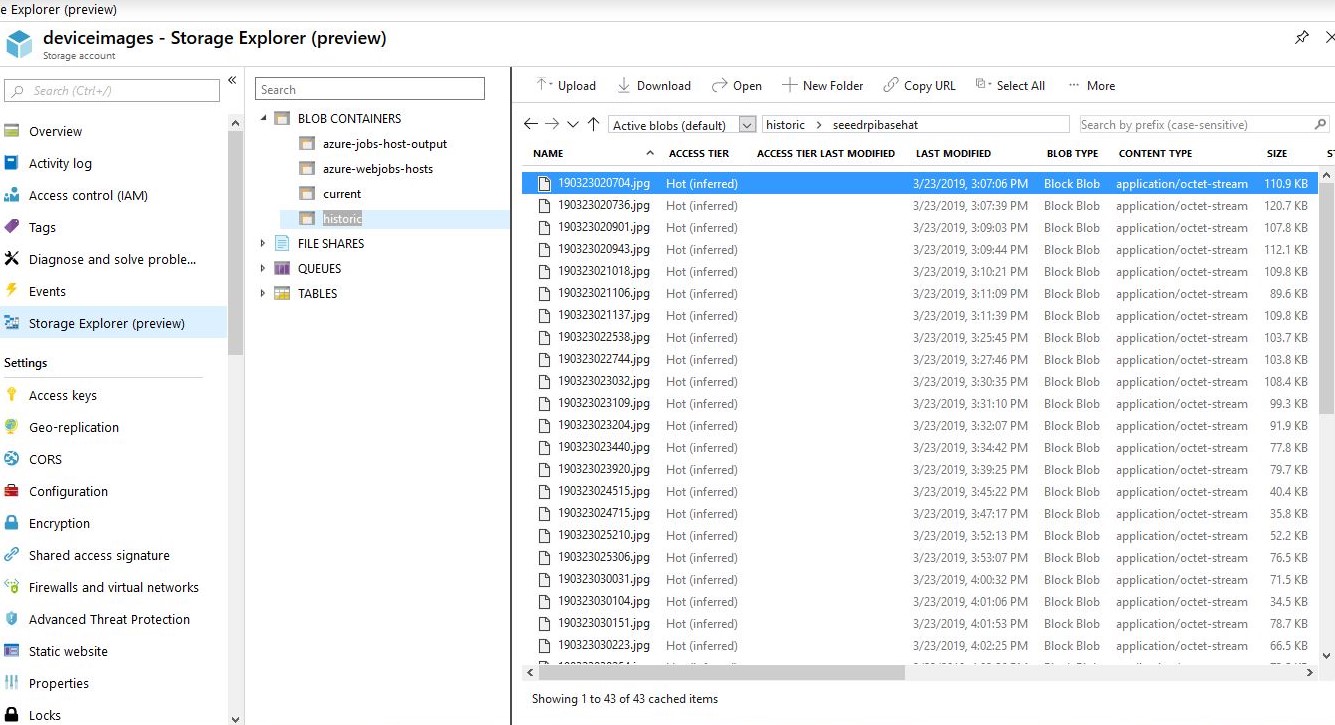Click the New Folder plus icon
This screenshot has width=1335, height=725.
click(790, 85)
